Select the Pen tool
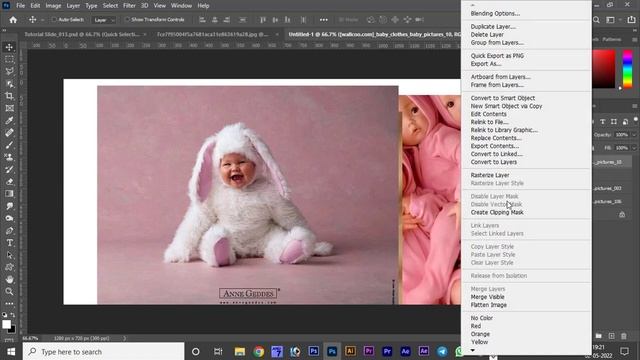This screenshot has width=640, height=360. [x=9, y=231]
